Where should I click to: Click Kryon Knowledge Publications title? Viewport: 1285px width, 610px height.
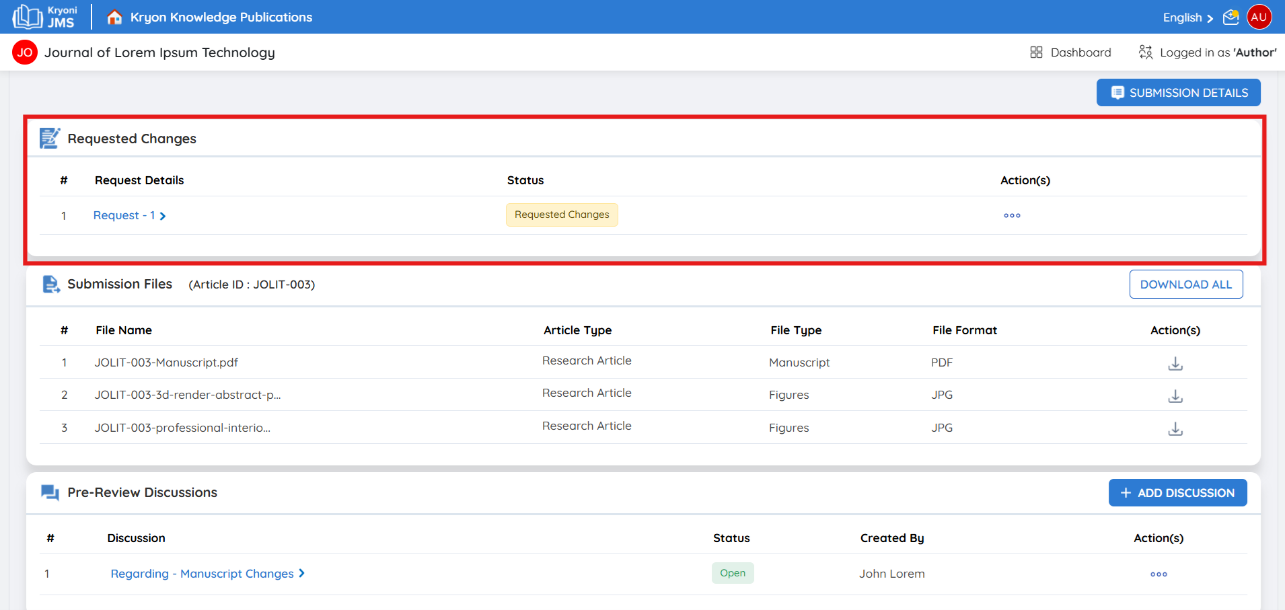221,17
